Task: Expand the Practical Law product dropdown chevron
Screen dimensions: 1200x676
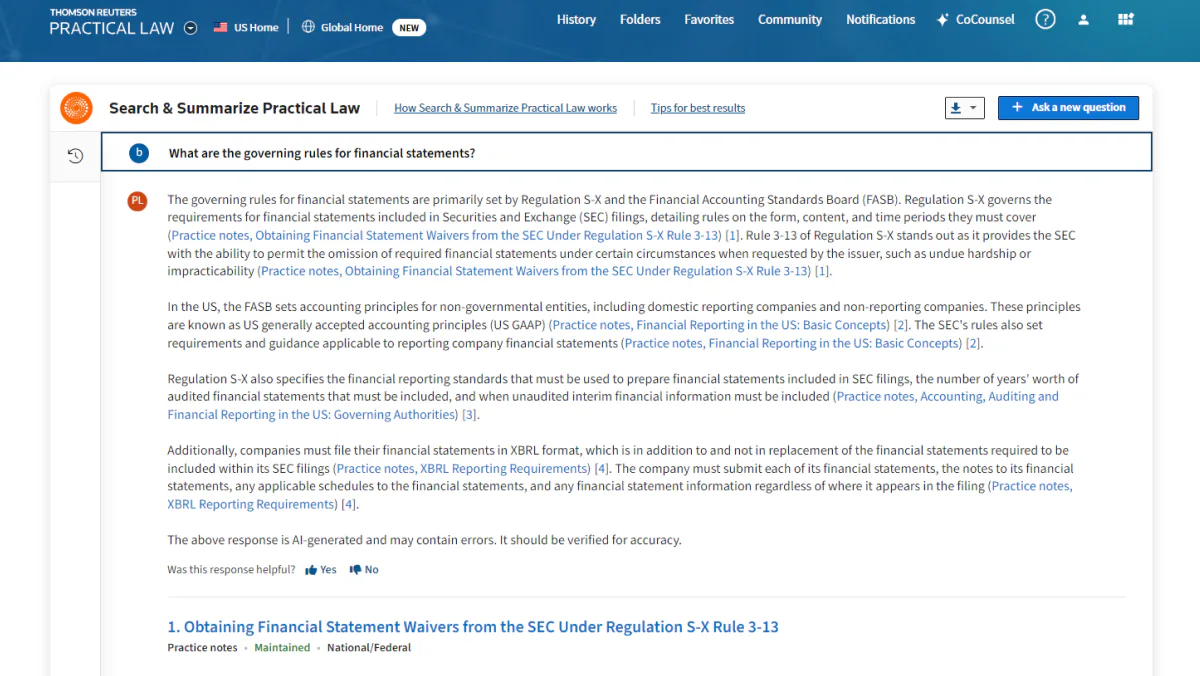Action: (190, 28)
